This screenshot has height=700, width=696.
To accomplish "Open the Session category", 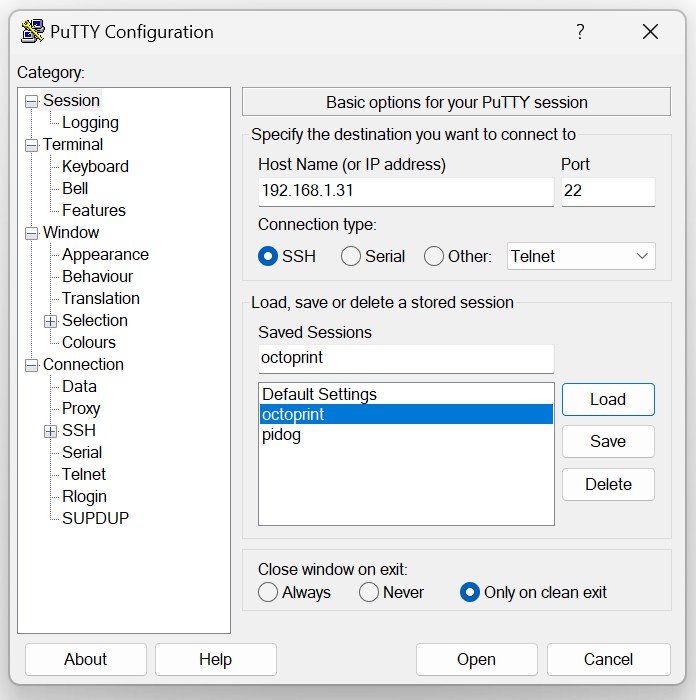I will point(71,100).
